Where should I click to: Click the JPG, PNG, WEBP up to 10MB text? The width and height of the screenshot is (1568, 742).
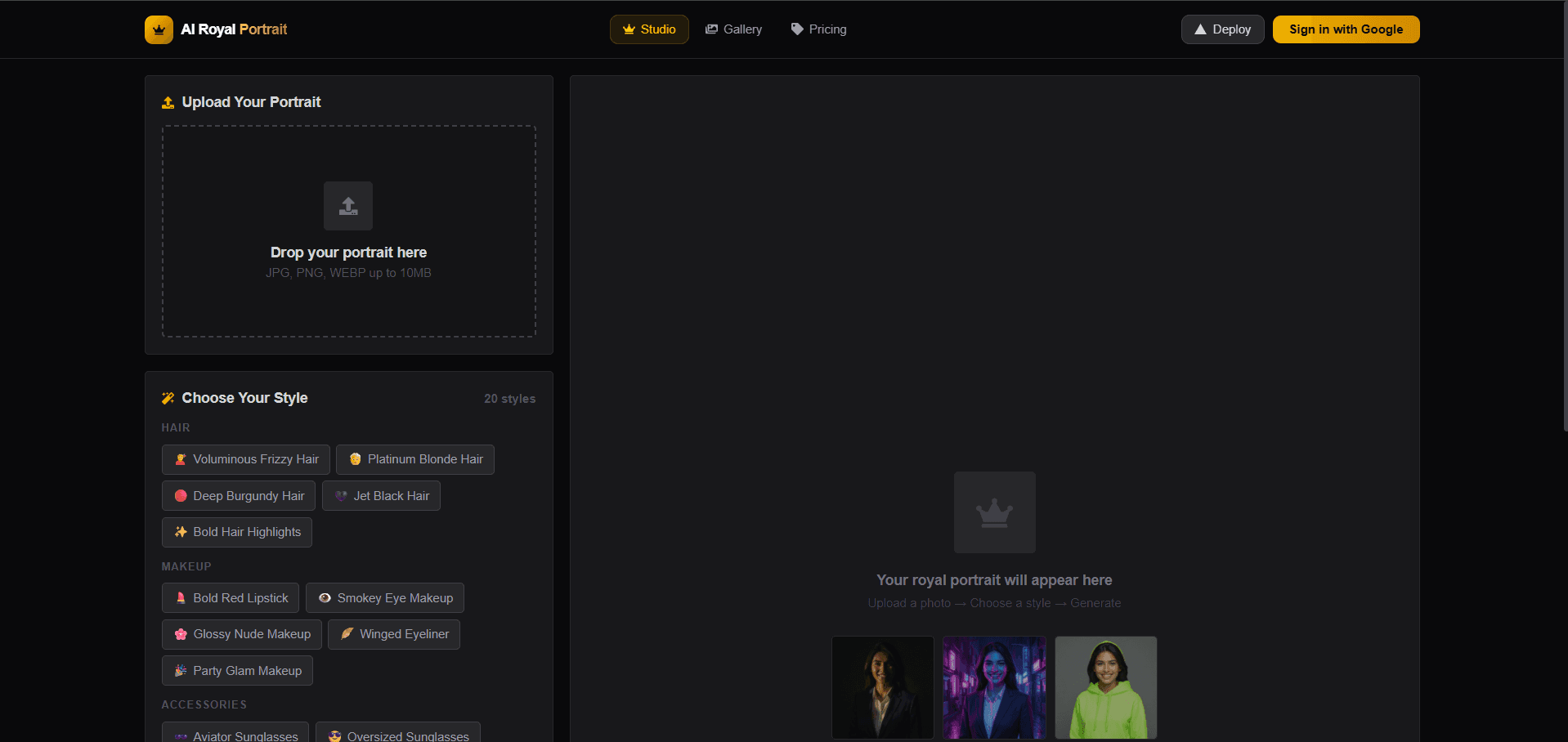348,273
